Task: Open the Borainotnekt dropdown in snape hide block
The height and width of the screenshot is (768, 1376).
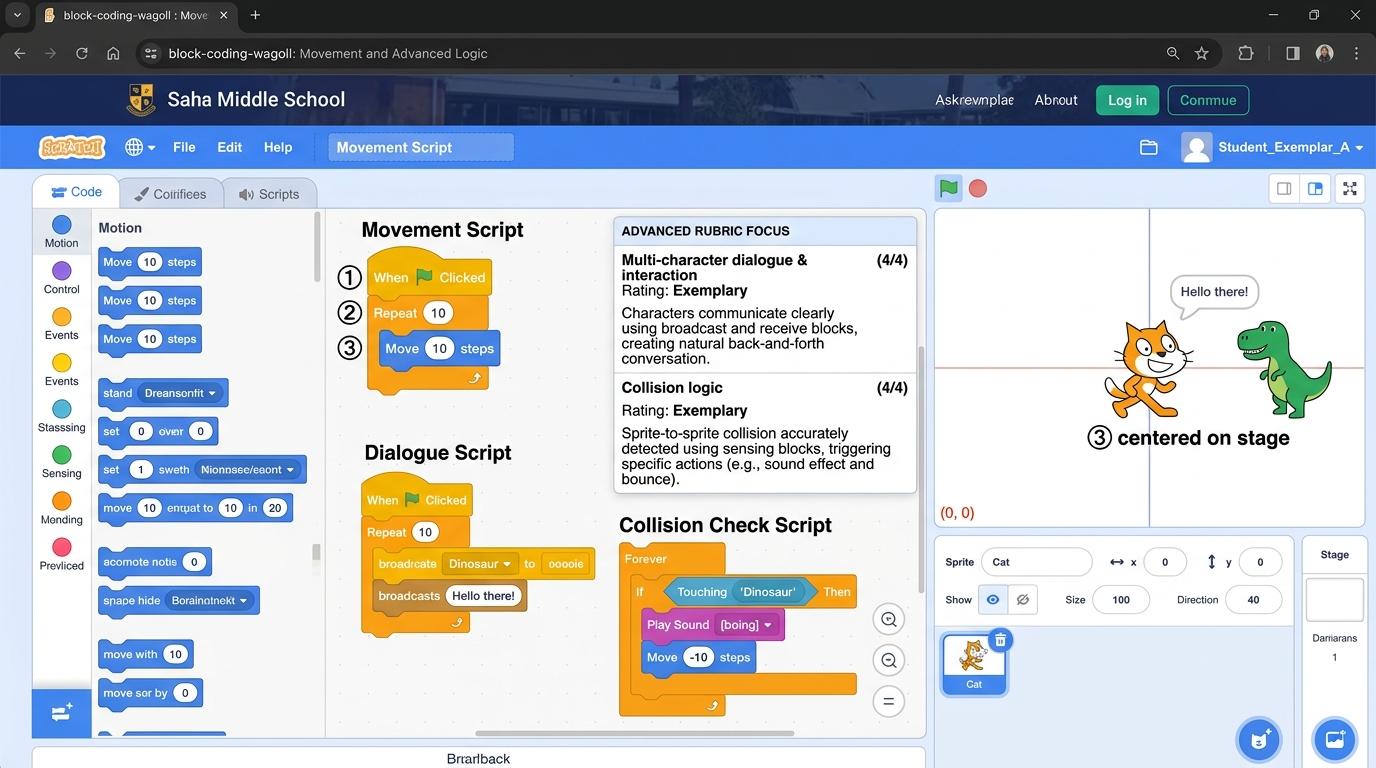Action: click(210, 600)
